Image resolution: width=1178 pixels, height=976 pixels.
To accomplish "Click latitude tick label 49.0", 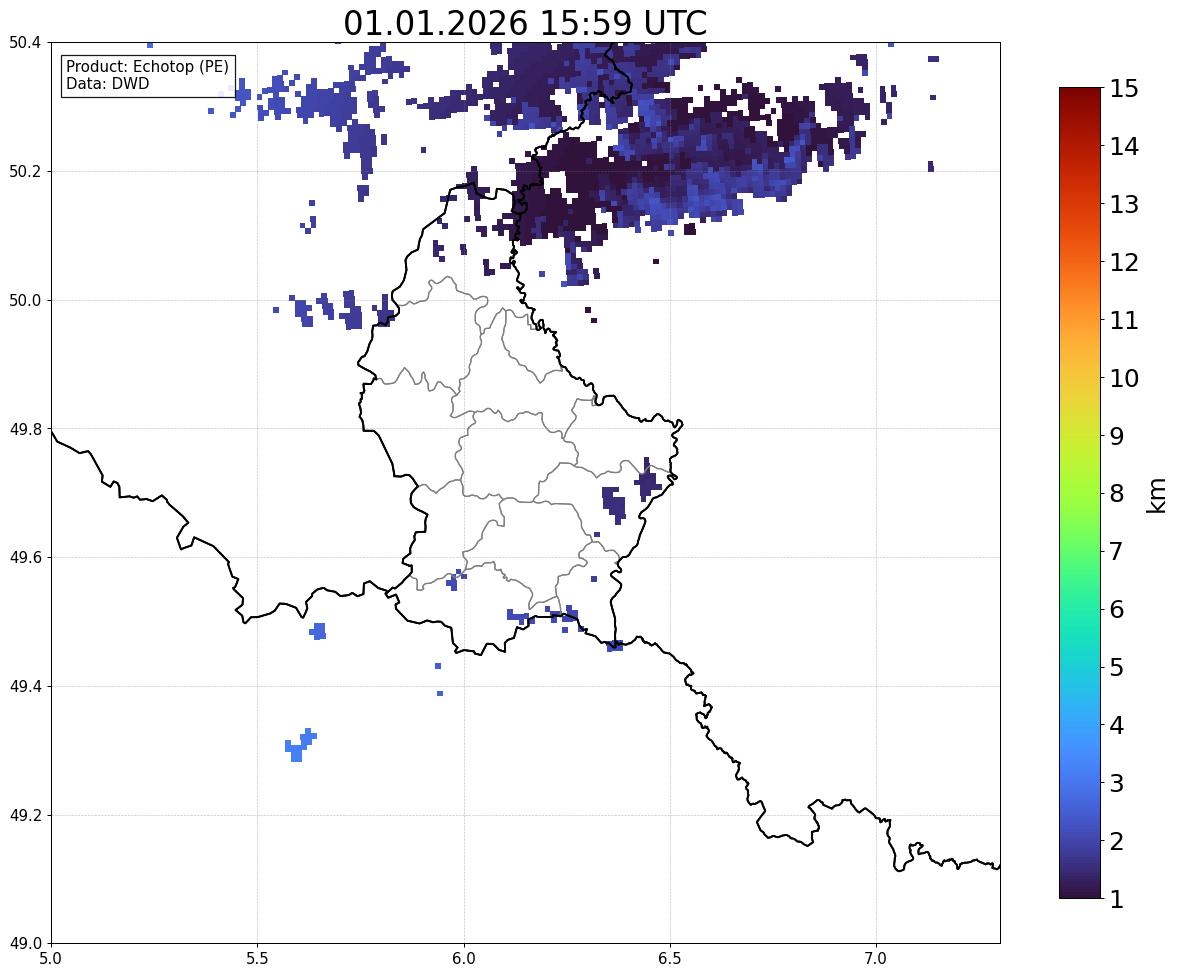I will pos(24,944).
